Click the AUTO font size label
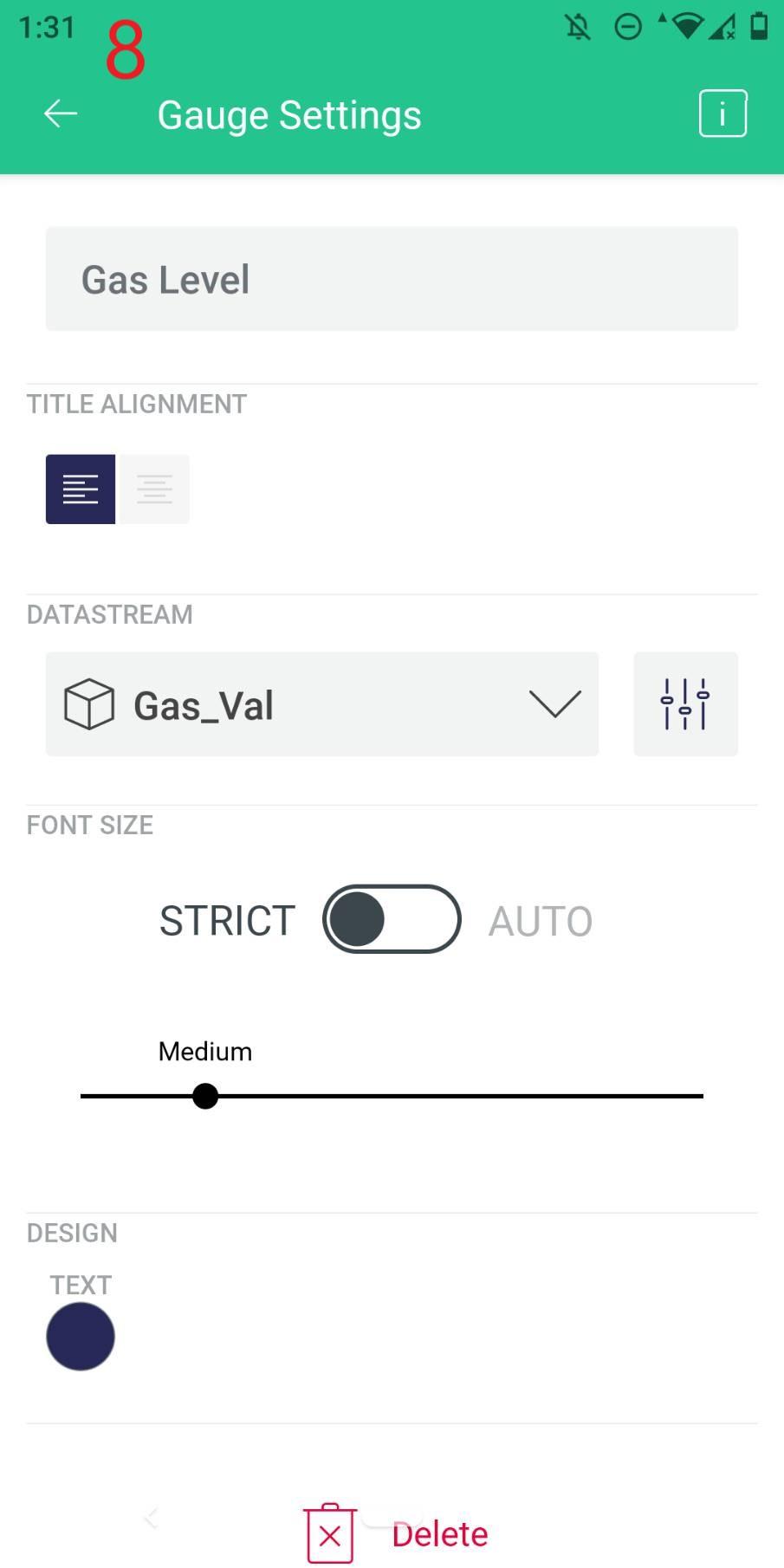784x1568 pixels. (541, 921)
